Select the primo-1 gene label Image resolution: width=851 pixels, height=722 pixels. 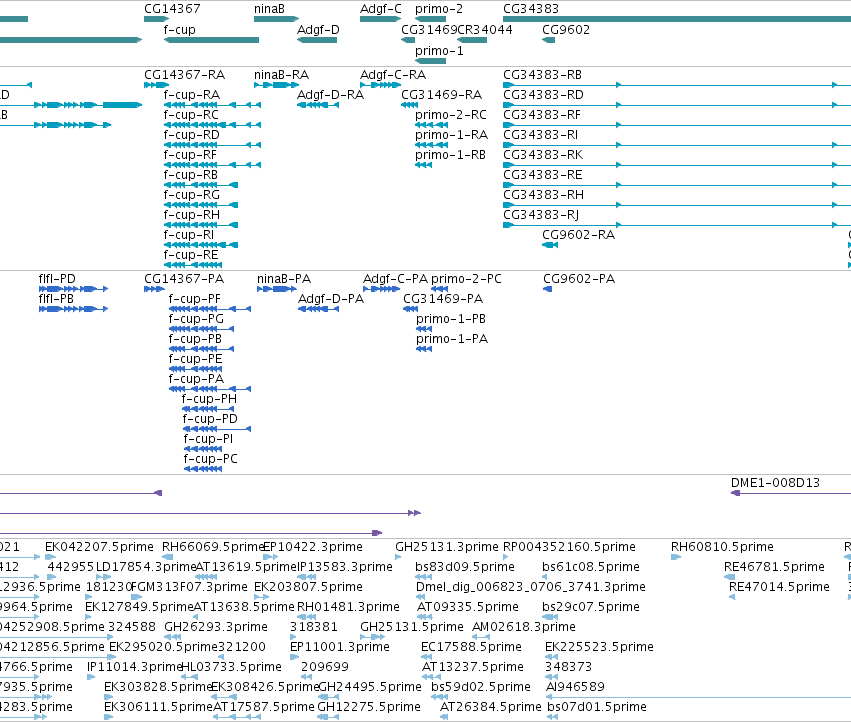tap(439, 51)
